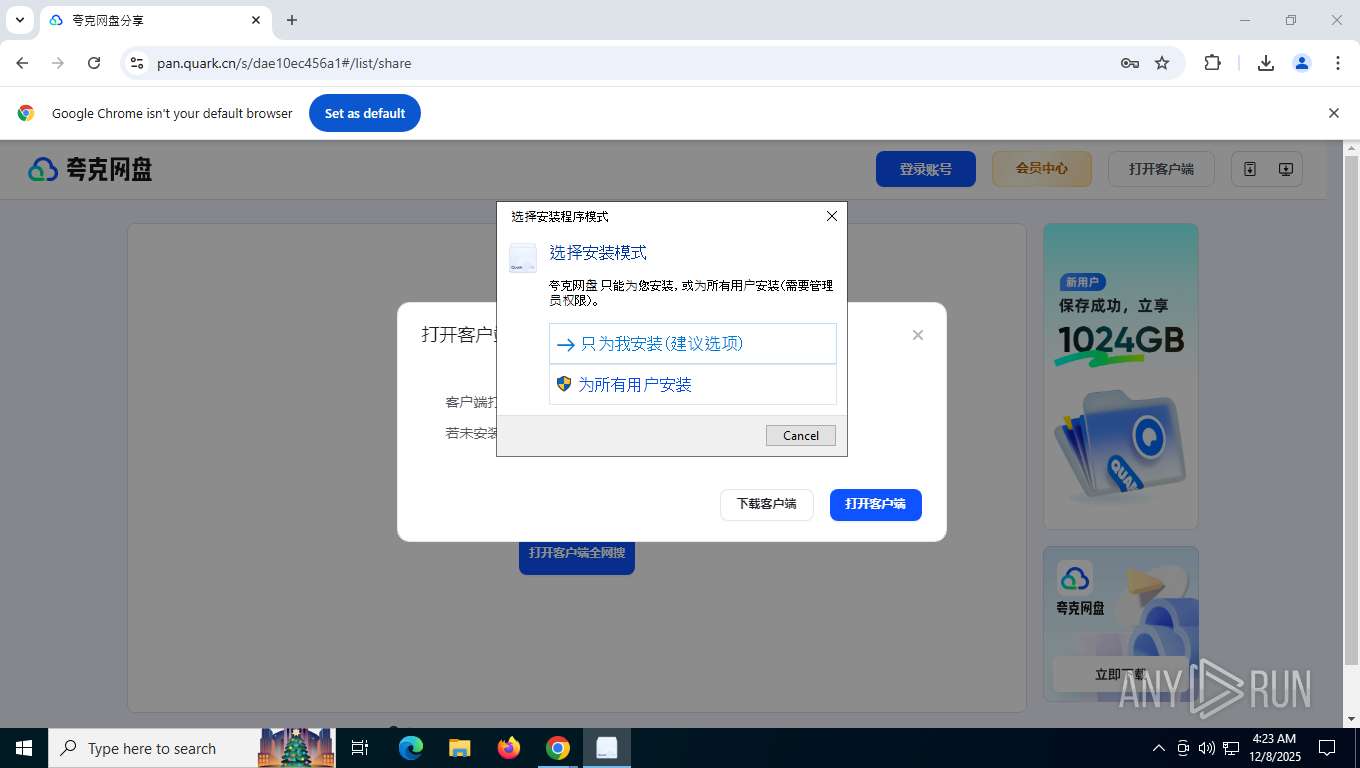Open the 1024GB new user promo banner
Viewport: 1360px width, 768px height.
pos(1120,376)
